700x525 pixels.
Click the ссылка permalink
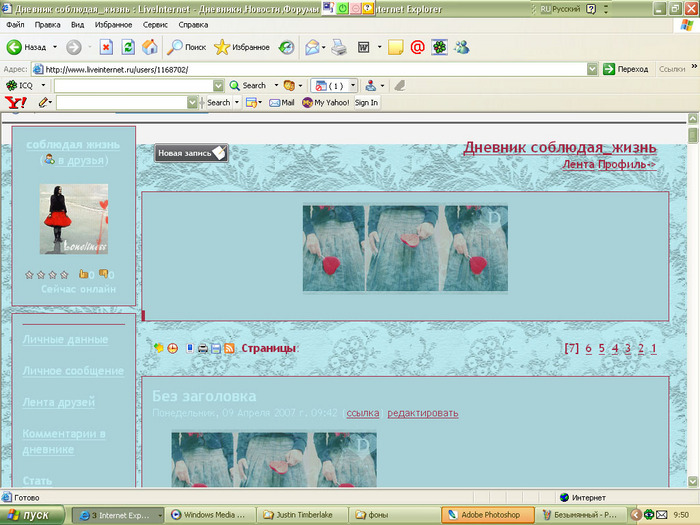[x=363, y=413]
